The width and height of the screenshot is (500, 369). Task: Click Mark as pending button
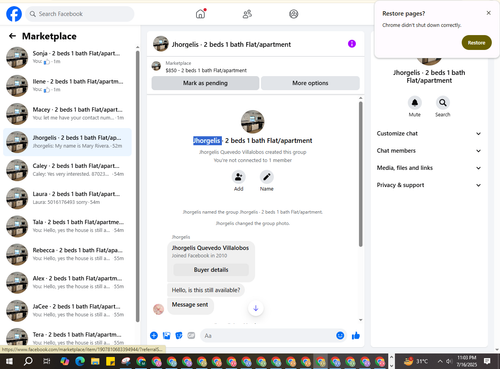[x=205, y=83]
